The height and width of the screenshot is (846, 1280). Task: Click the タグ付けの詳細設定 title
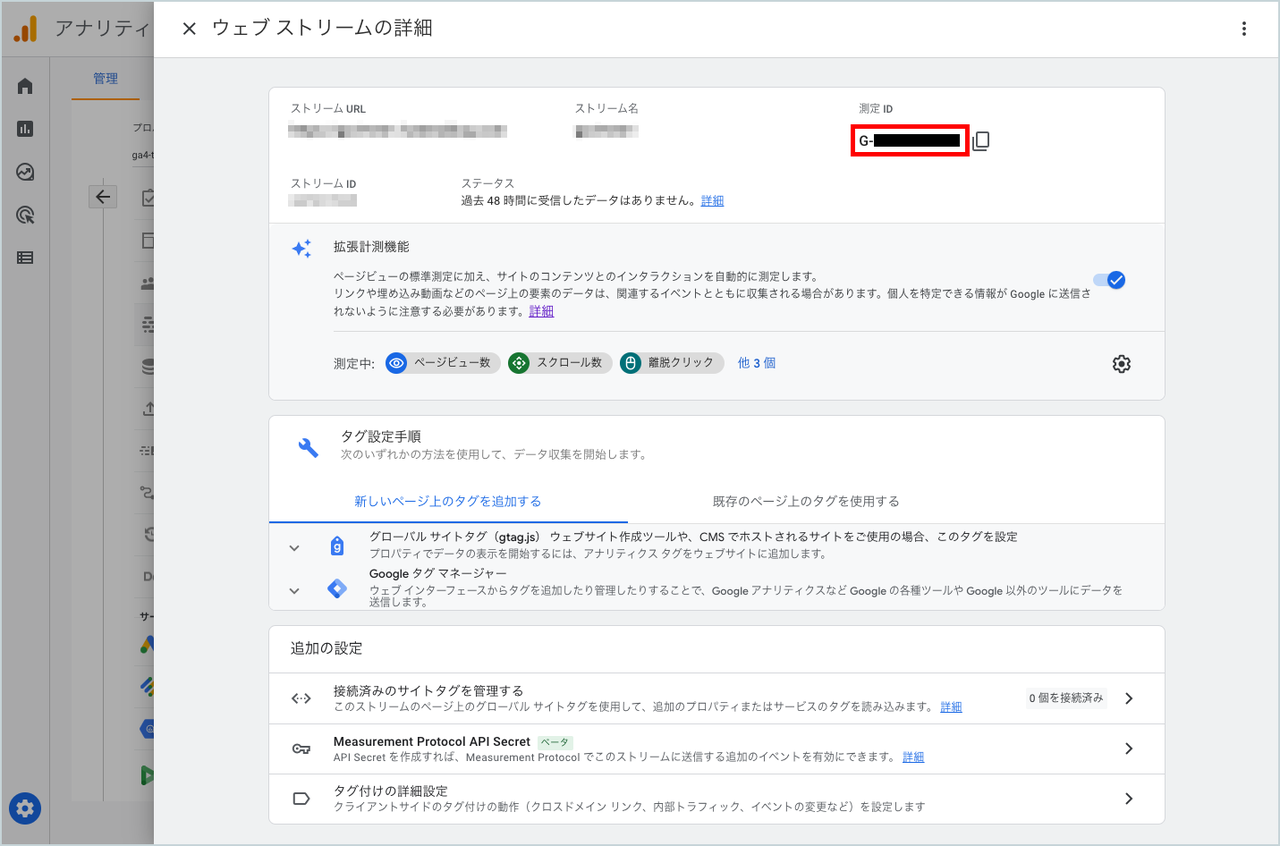coord(390,791)
